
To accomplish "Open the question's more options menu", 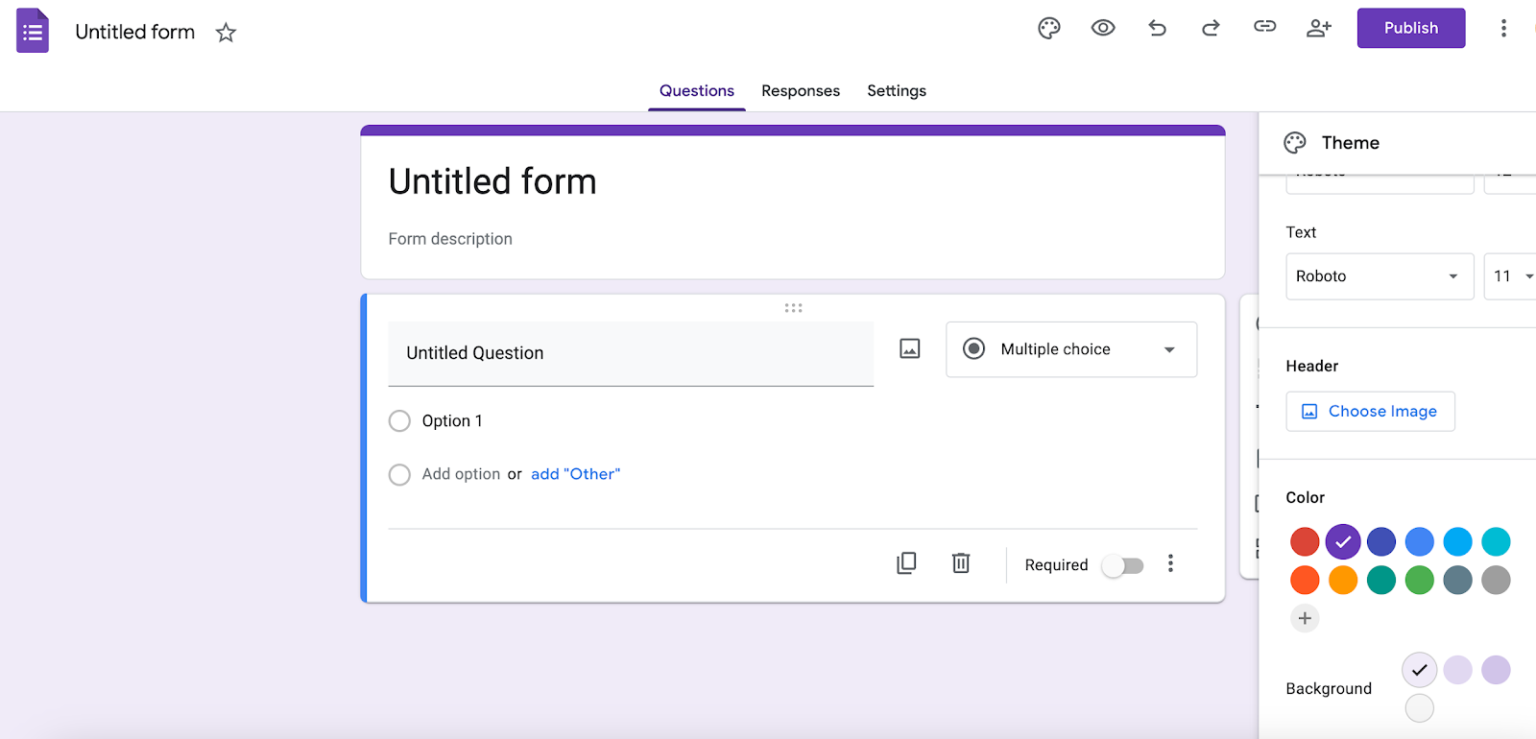I will [1170, 564].
